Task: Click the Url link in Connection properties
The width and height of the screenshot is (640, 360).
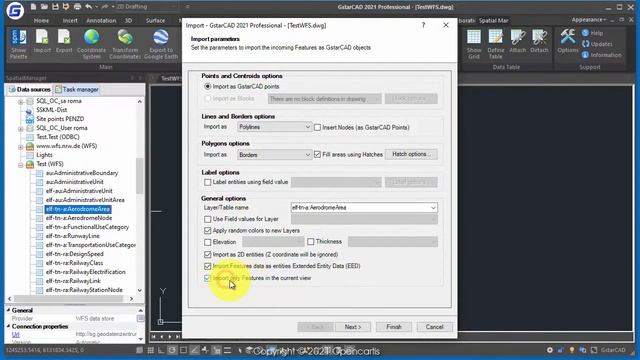Action: (x=16, y=335)
